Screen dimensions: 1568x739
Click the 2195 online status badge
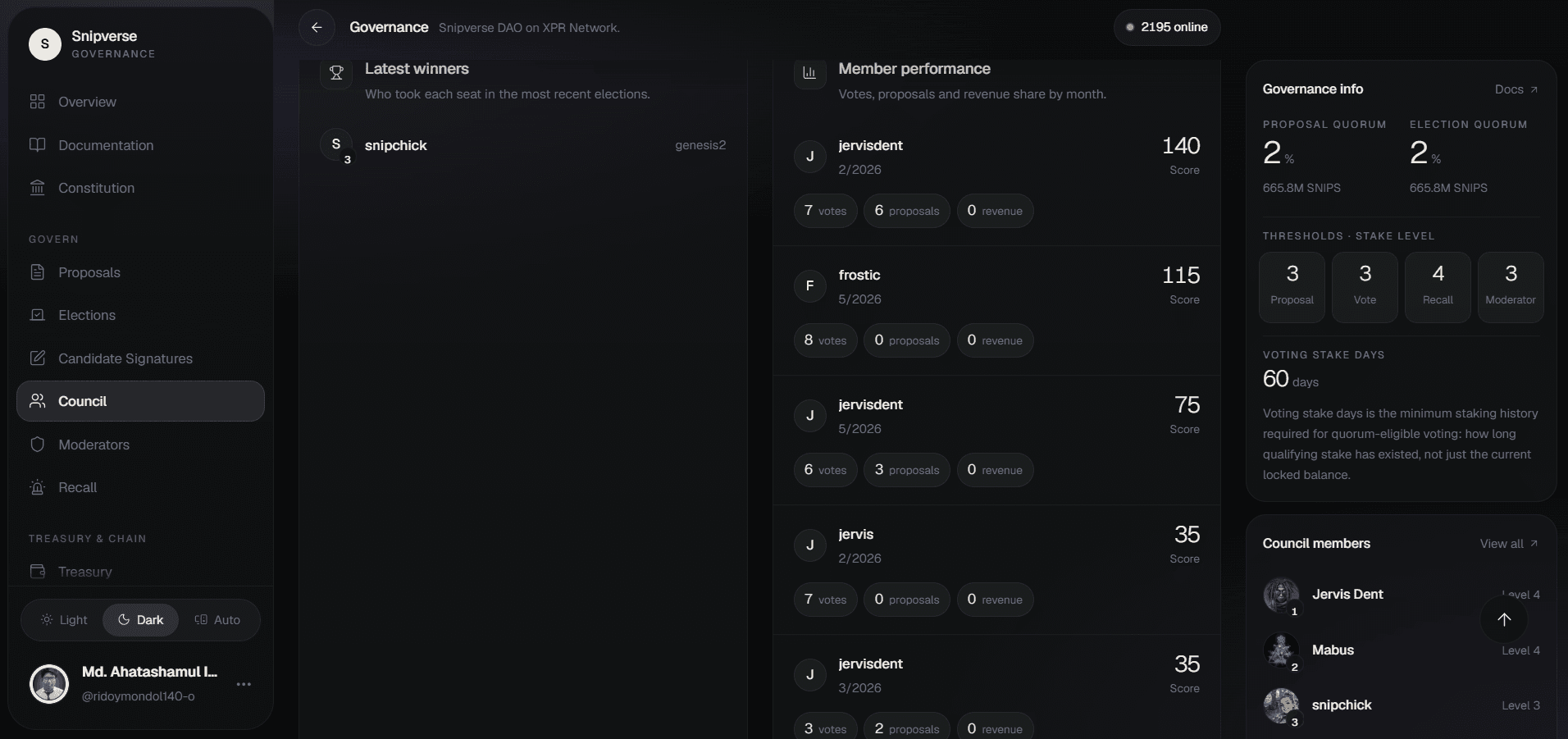(1167, 27)
